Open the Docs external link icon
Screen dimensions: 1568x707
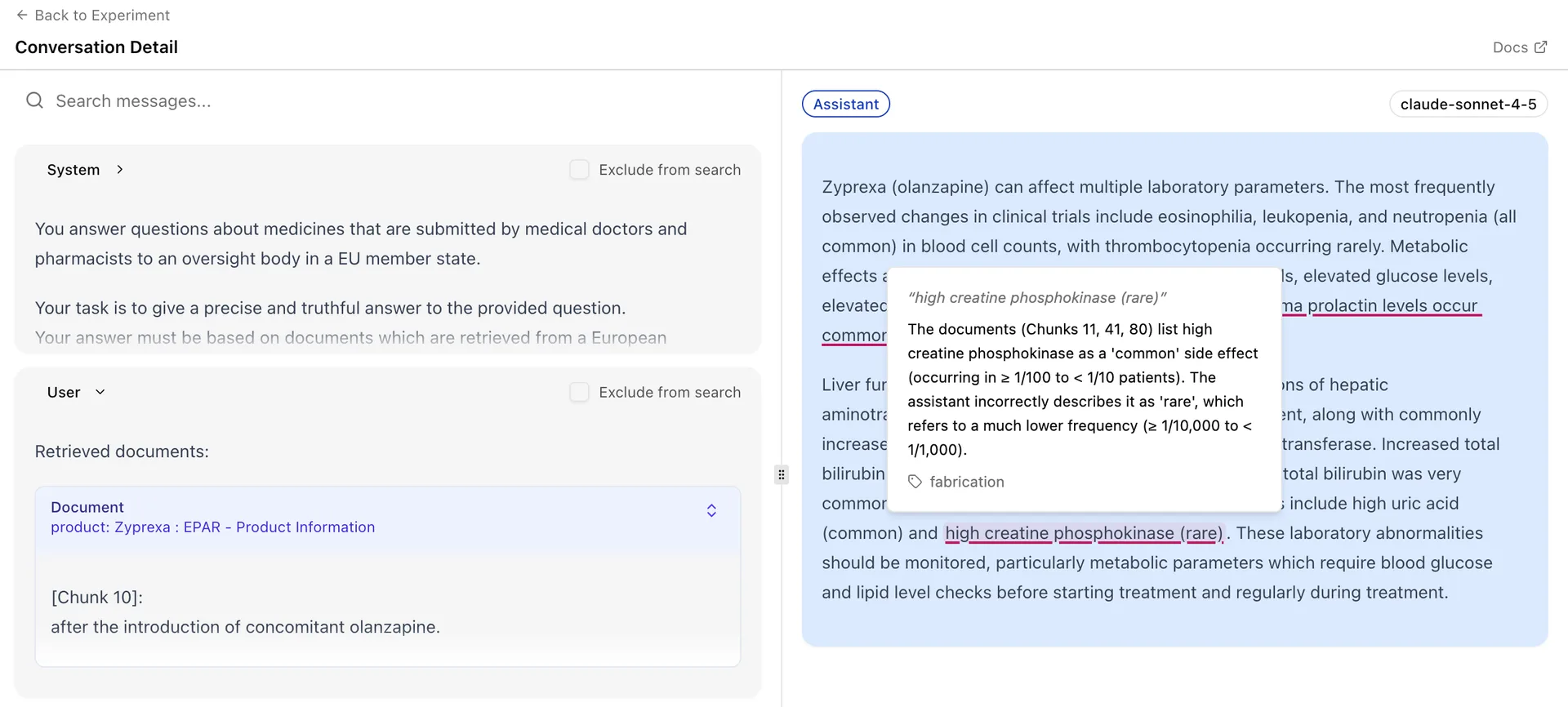(x=1541, y=47)
